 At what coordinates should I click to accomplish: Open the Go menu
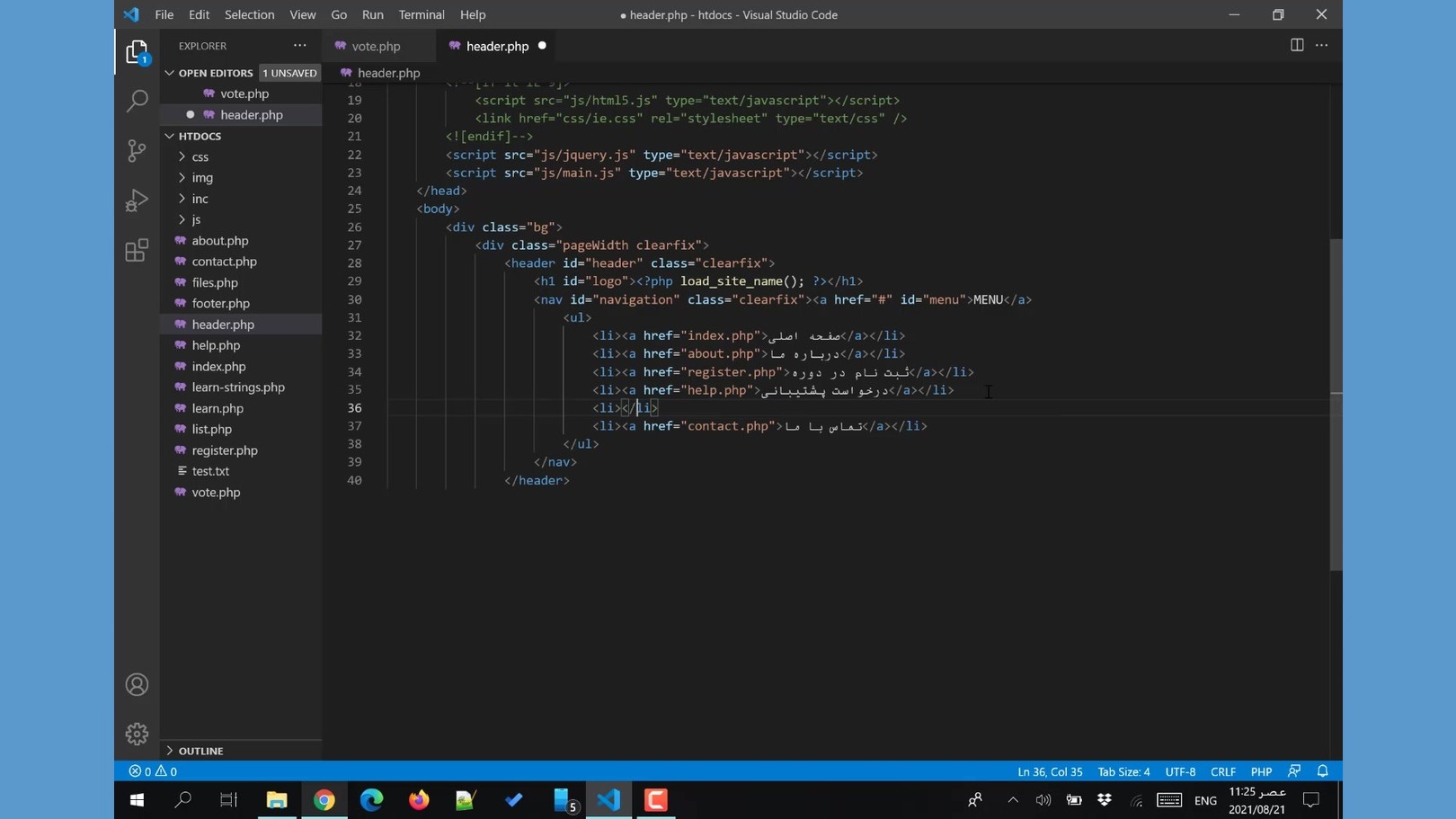[339, 14]
